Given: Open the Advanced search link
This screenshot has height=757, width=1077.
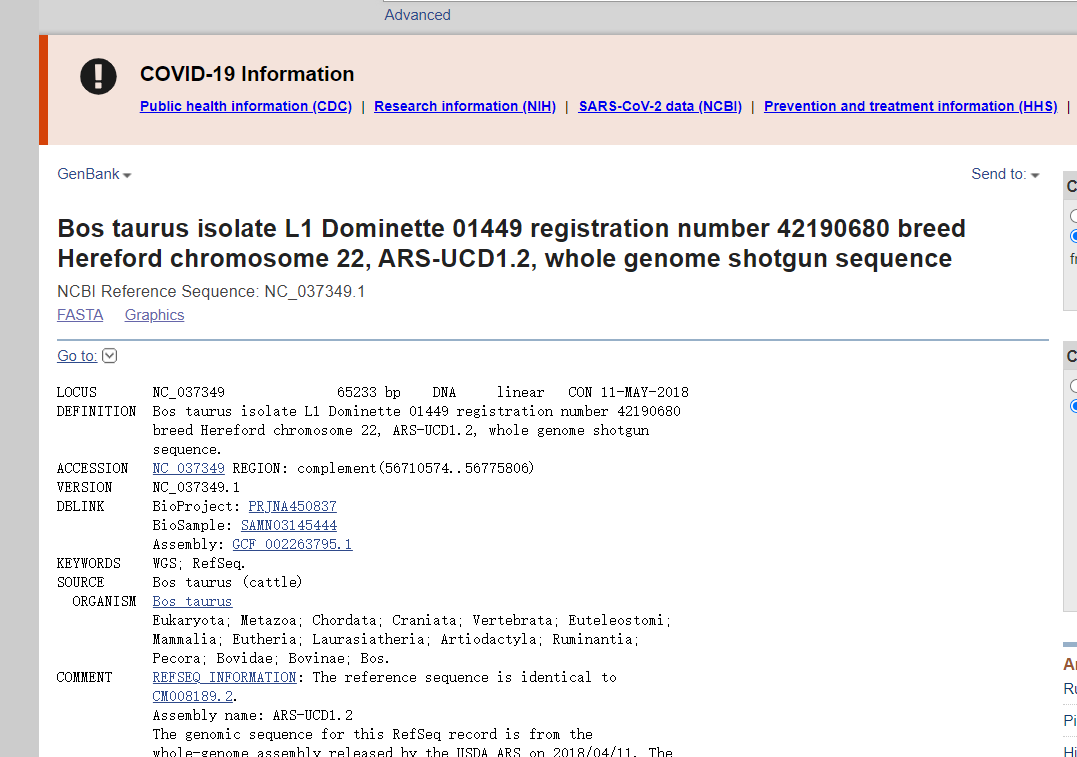Looking at the screenshot, I should [417, 15].
